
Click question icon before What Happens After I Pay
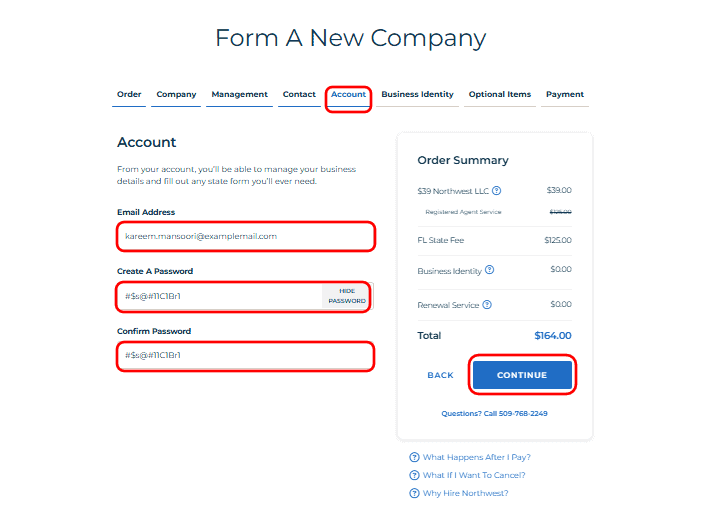click(x=414, y=457)
